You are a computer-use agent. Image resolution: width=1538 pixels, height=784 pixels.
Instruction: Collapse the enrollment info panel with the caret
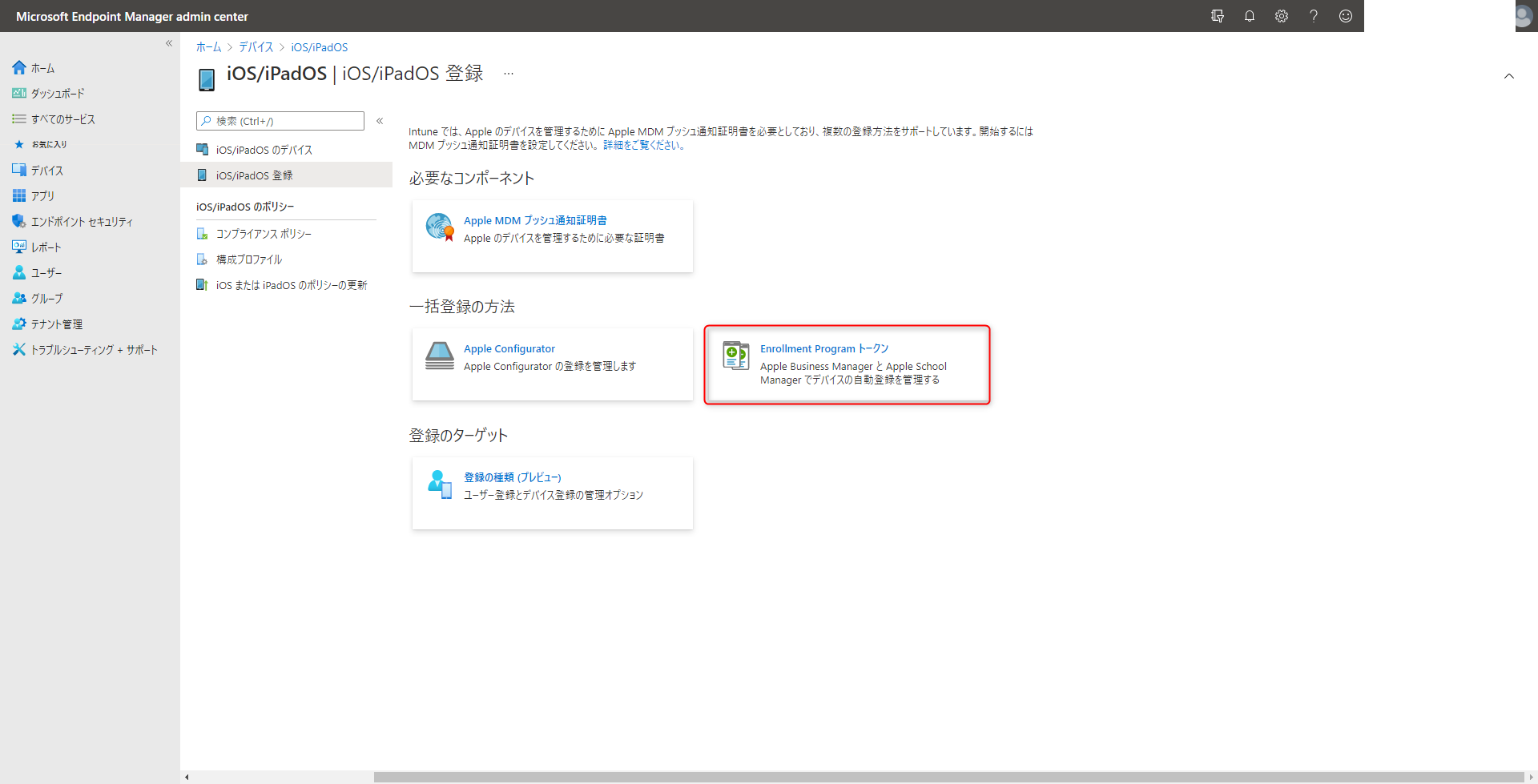1509,76
